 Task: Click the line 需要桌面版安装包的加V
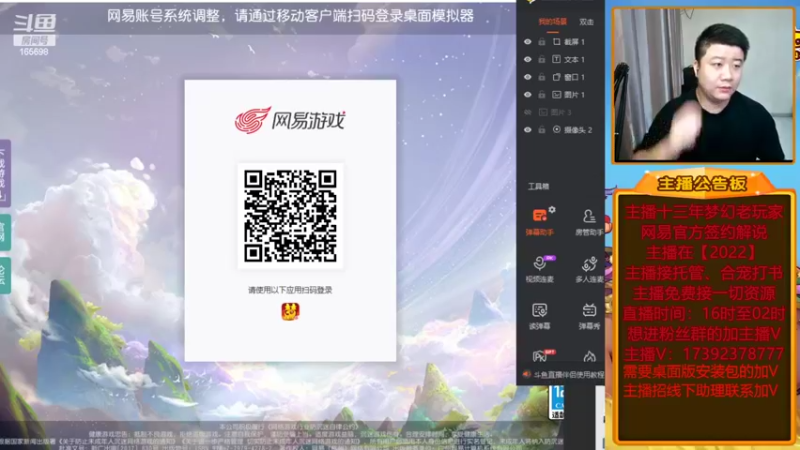(701, 372)
